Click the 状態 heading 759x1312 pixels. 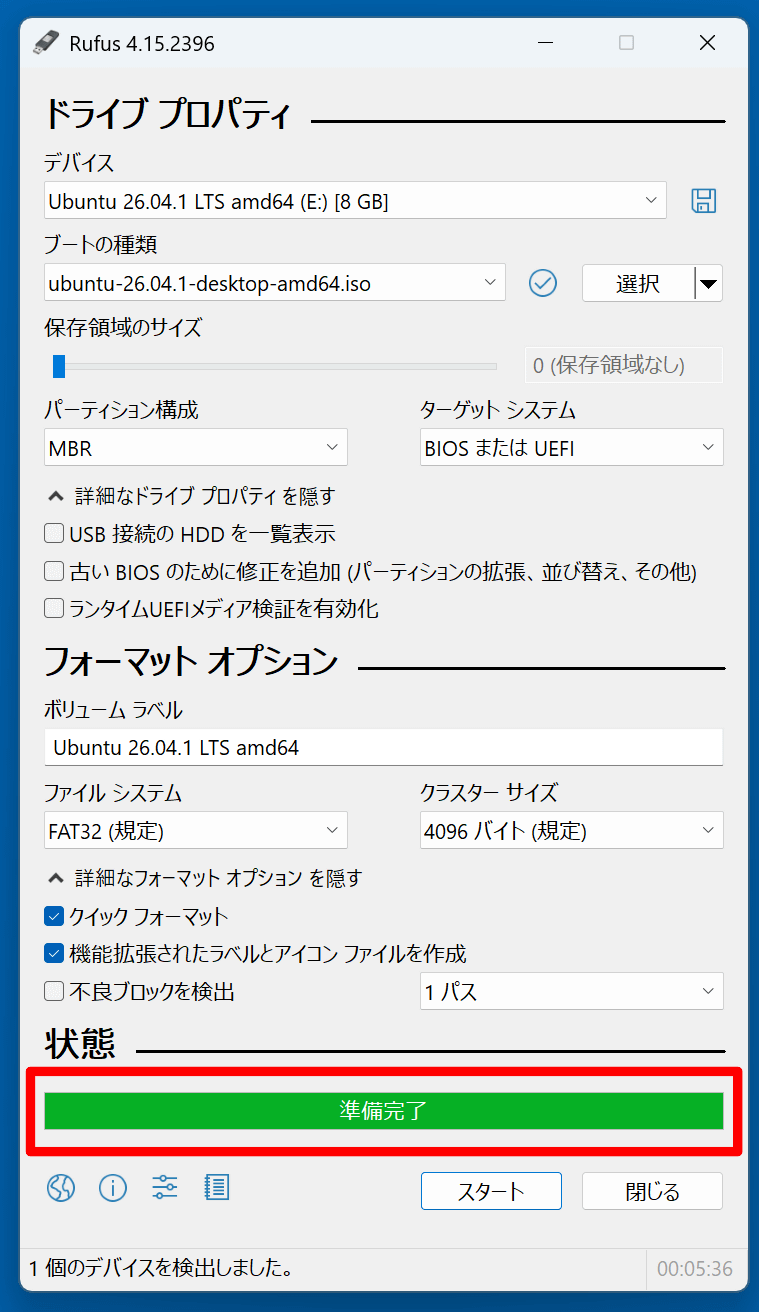point(80,1043)
